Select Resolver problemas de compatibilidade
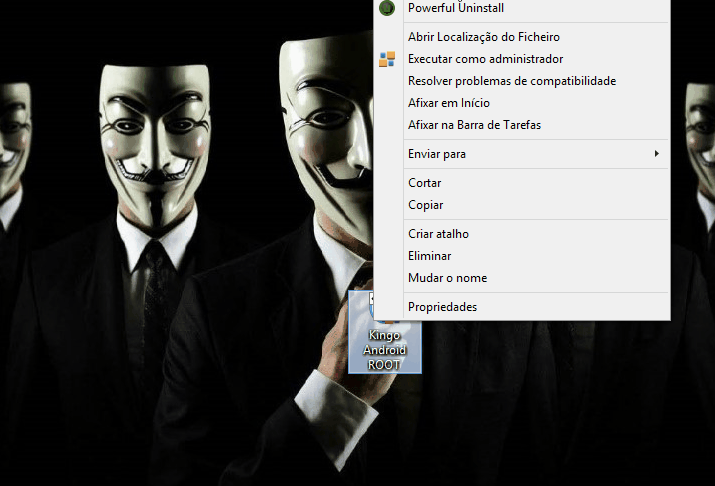Viewport: 715px width, 486px height. coord(511,81)
